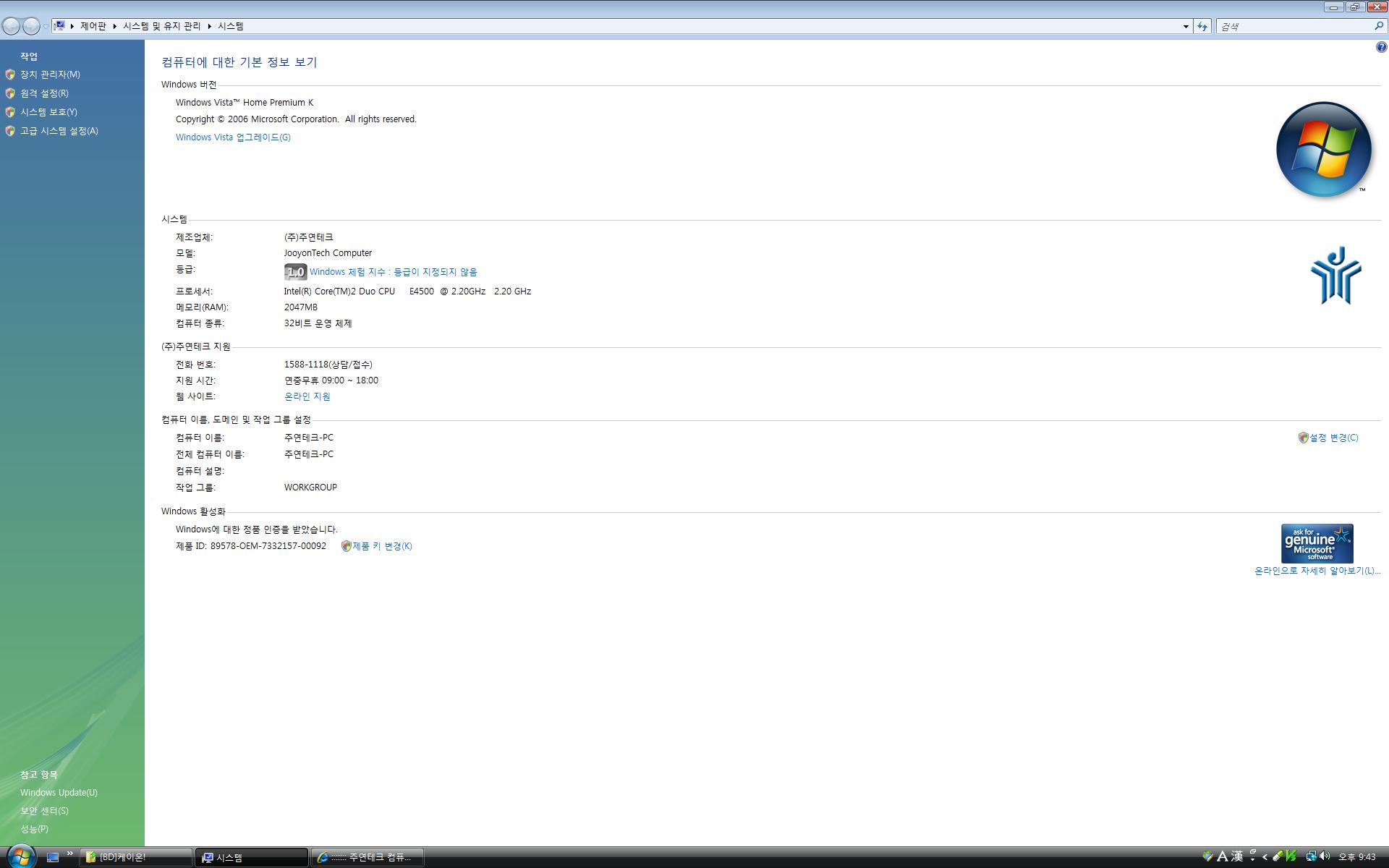Open Windows Update(U) in See also

click(x=59, y=793)
